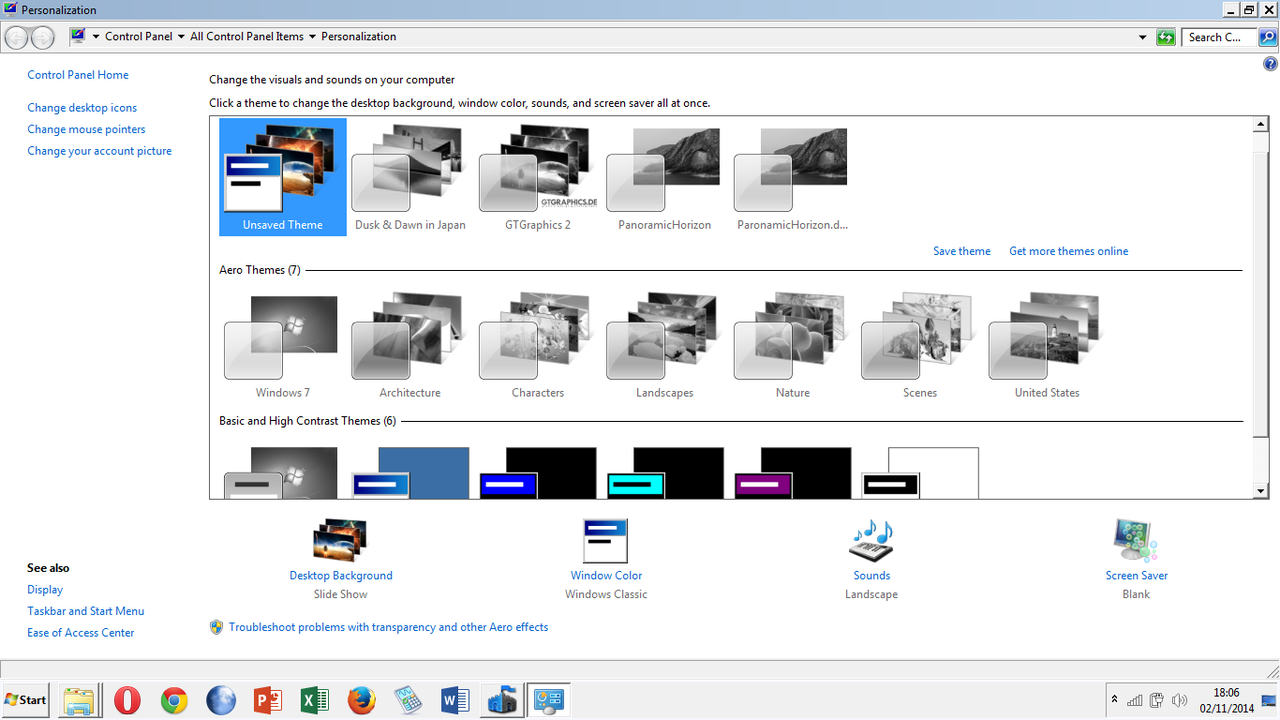The height and width of the screenshot is (720, 1280).
Task: Select the Unsaved Theme thumbnail
Action: click(283, 177)
